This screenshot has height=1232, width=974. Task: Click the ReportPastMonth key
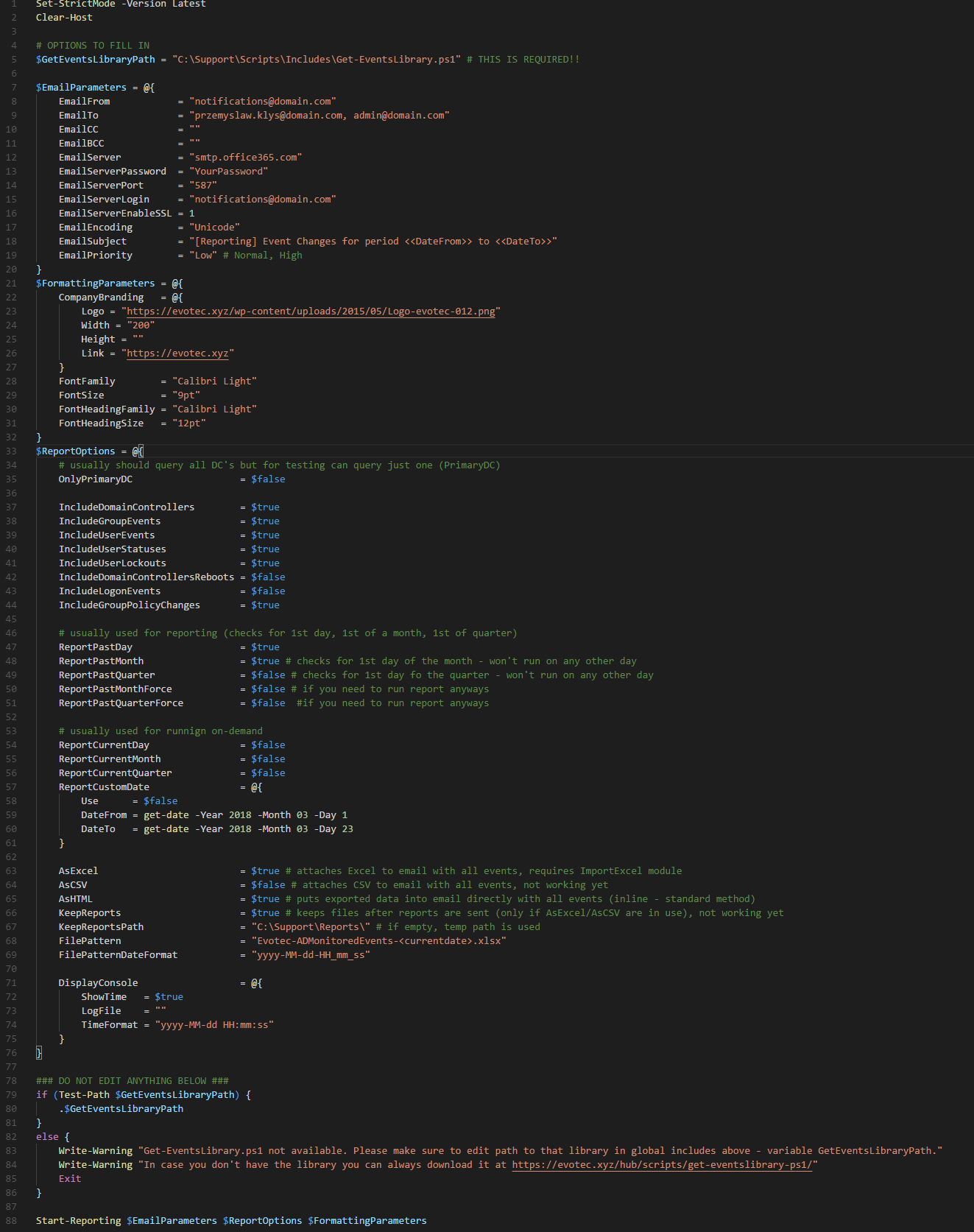click(101, 661)
